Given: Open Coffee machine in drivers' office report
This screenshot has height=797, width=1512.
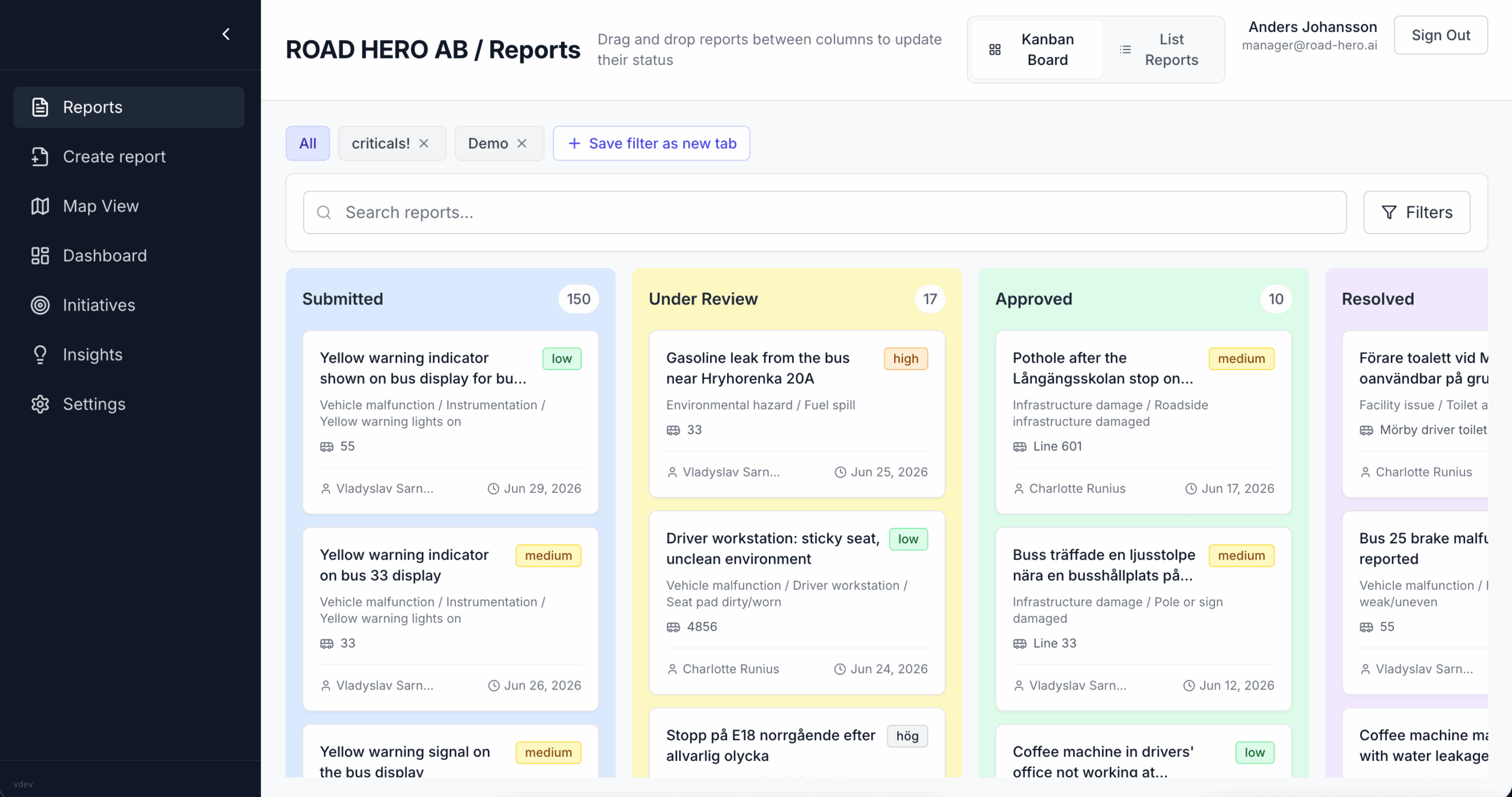Looking at the screenshot, I should (1143, 752).
